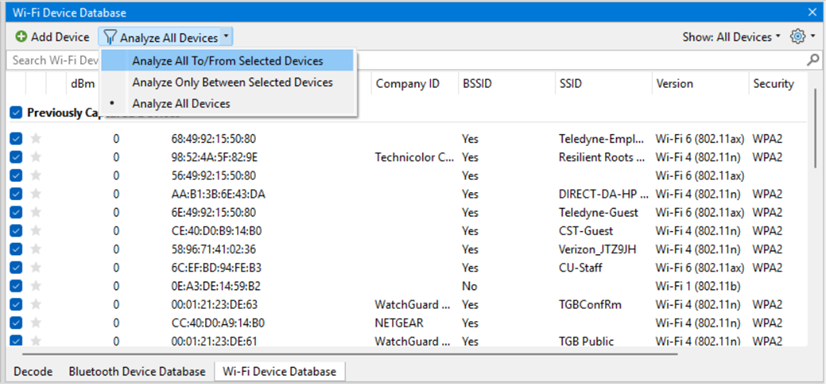Screen dimensions: 826x384
Task: Click the green Add Device plus icon
Action: click(x=21, y=37)
